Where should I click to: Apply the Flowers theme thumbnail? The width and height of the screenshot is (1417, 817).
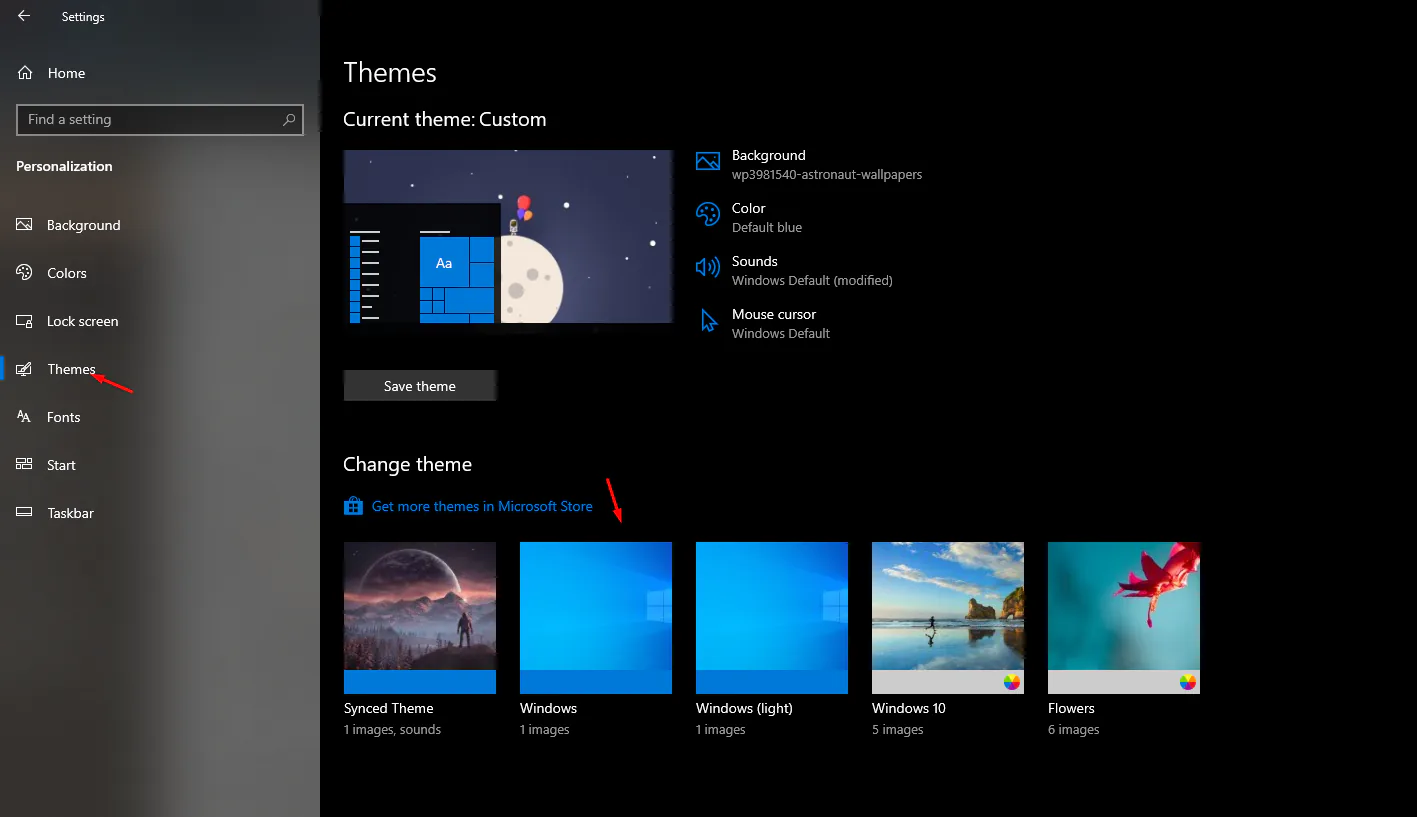click(x=1124, y=617)
